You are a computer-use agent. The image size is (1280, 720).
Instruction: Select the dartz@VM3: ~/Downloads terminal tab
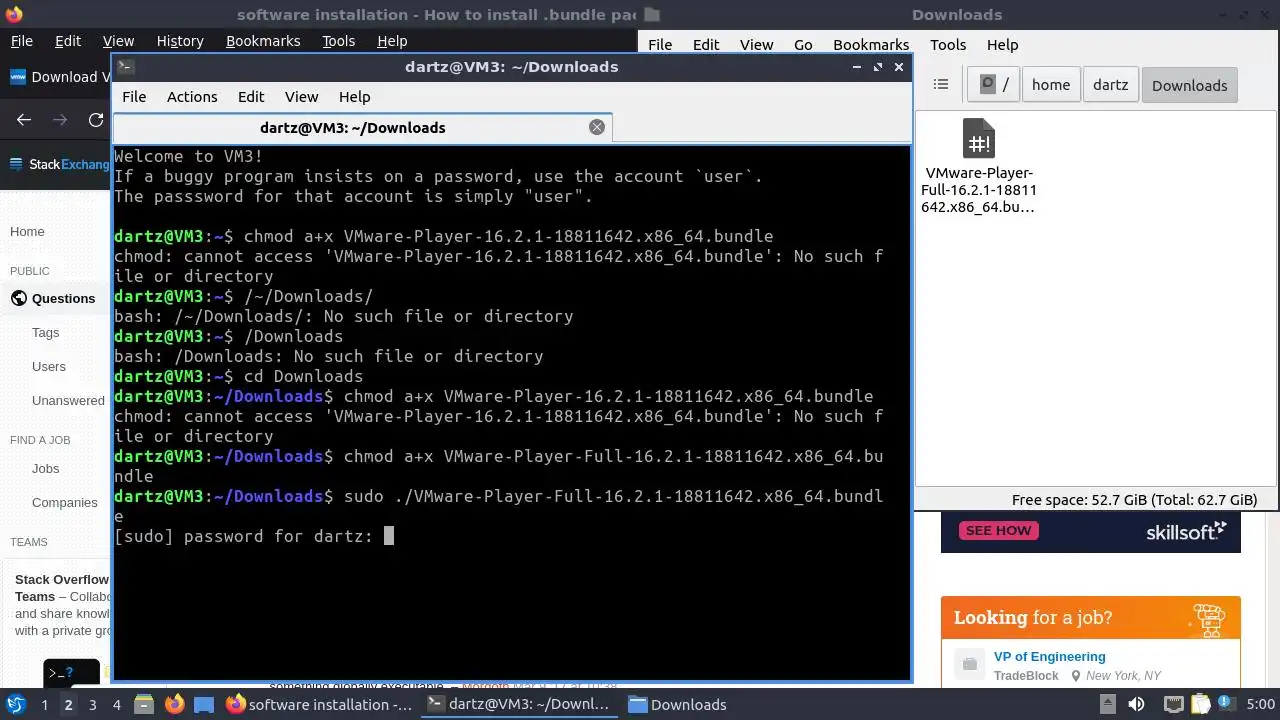coord(352,128)
